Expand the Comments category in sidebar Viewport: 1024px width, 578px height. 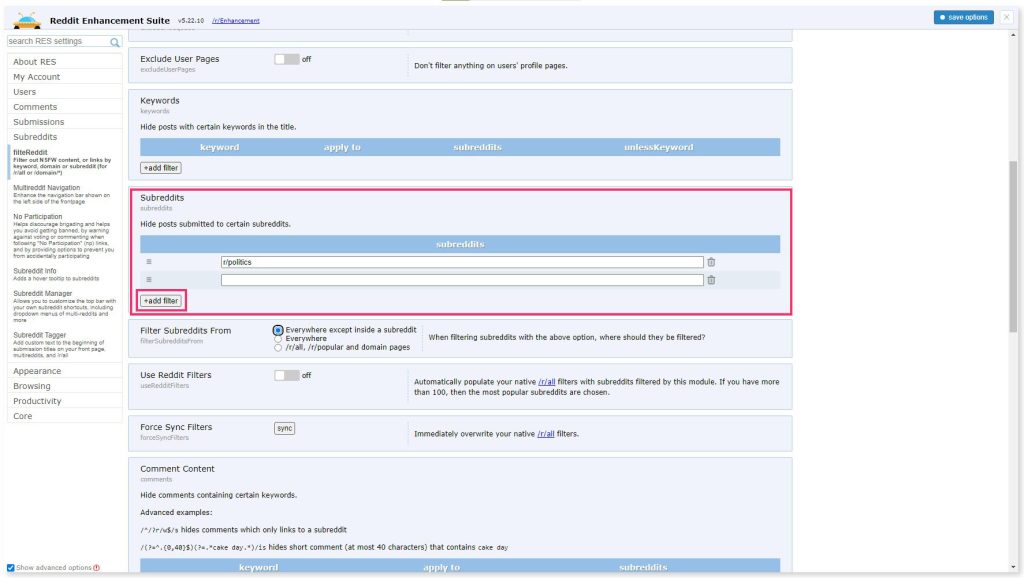[x=35, y=107]
